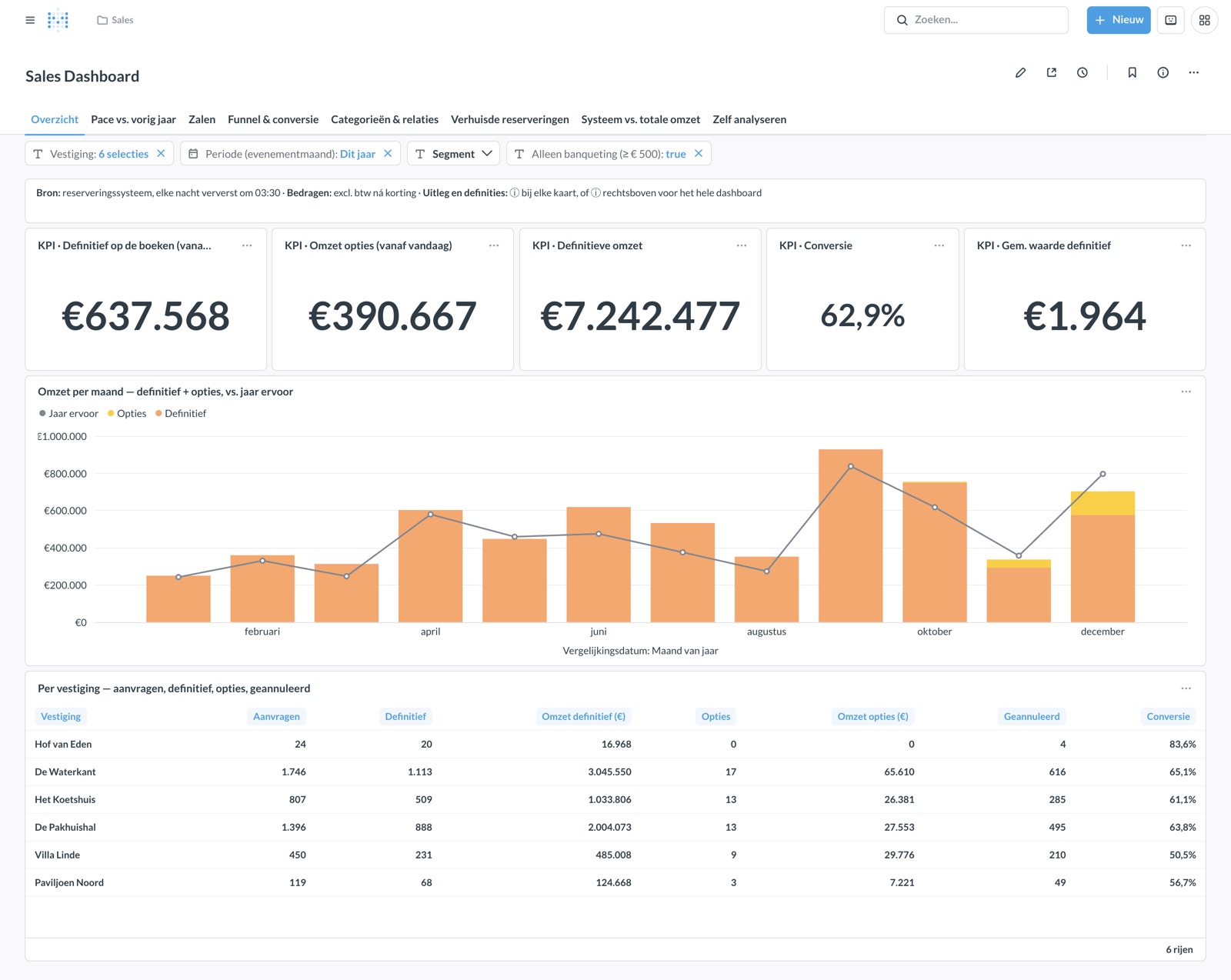Open menu on Definitieve omzet card
This screenshot has width=1231, height=980.
(742, 245)
